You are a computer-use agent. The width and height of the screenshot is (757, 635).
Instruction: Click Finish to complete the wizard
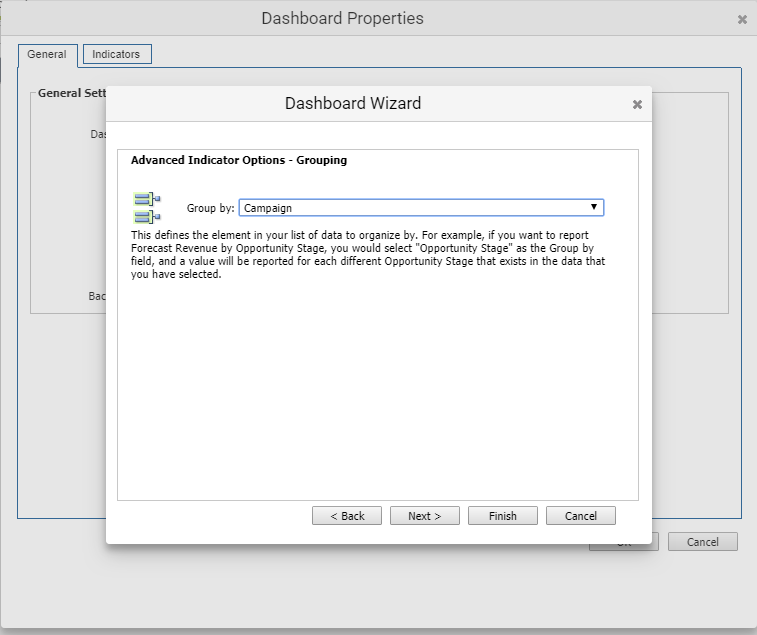[x=502, y=516]
